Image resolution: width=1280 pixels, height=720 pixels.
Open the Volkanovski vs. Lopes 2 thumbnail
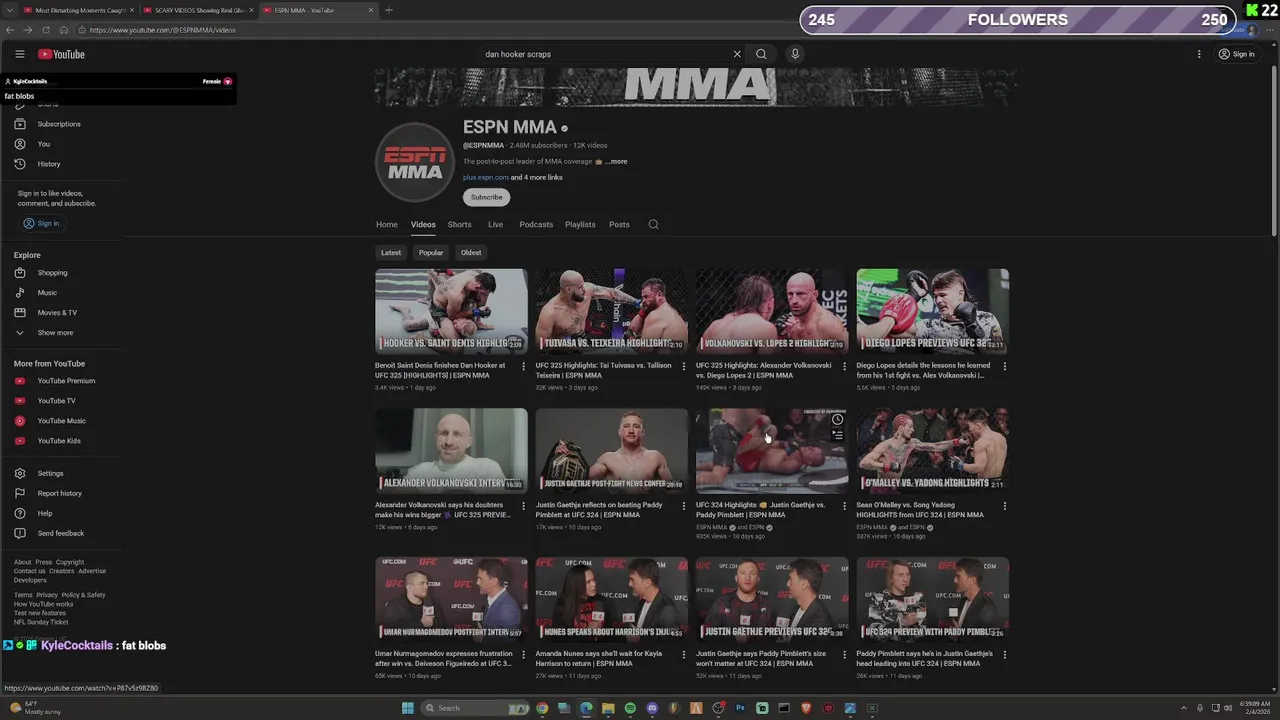coord(772,311)
